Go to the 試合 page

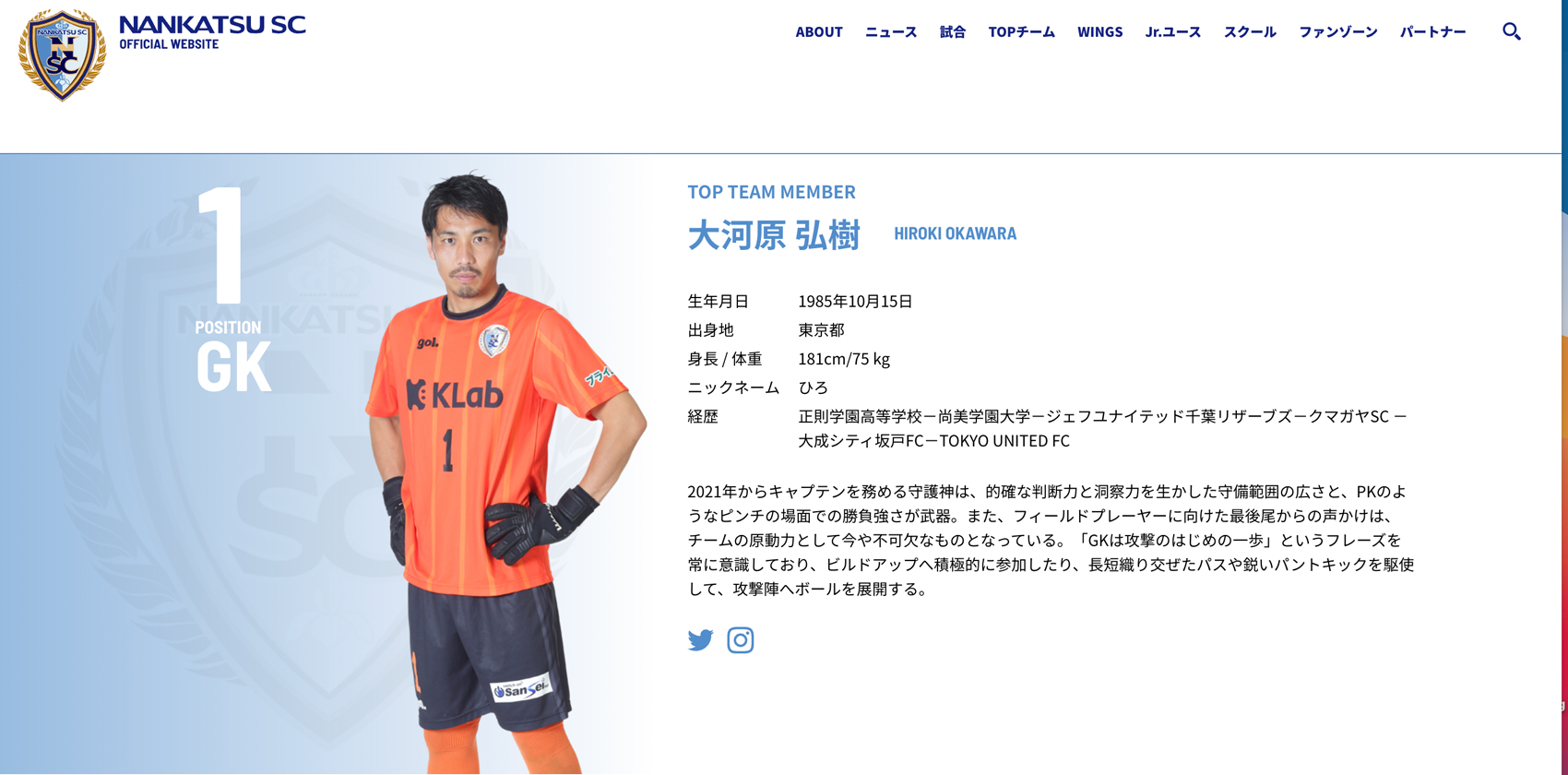click(x=953, y=32)
